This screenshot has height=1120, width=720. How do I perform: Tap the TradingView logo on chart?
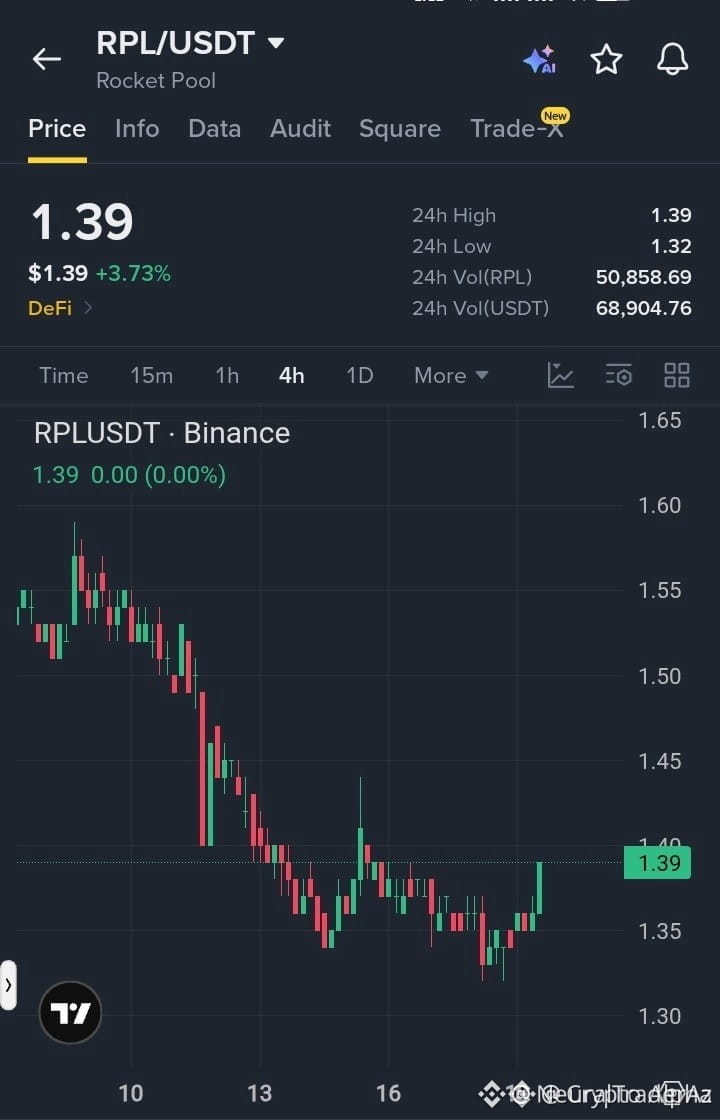tap(71, 1013)
